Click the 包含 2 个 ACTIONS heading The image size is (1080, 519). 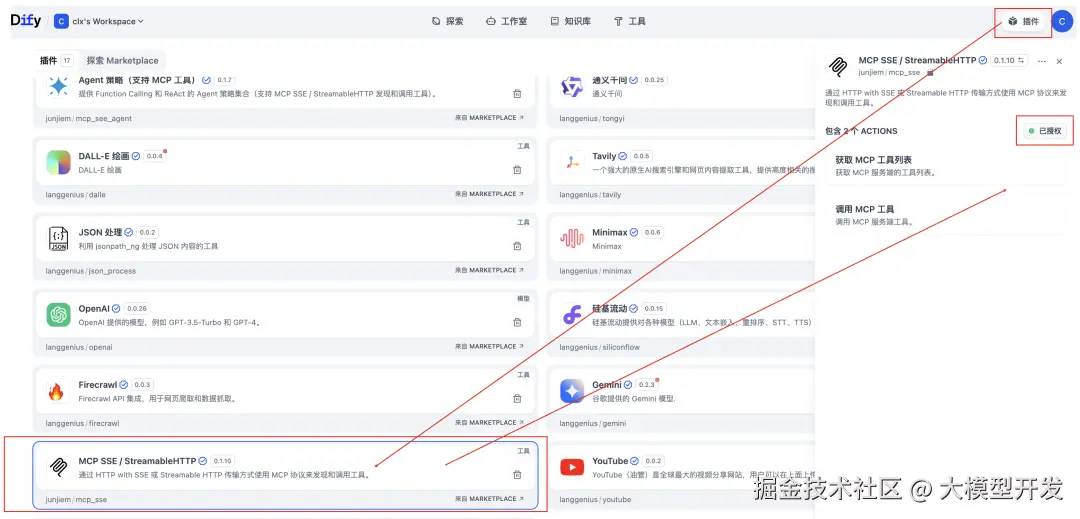[861, 131]
